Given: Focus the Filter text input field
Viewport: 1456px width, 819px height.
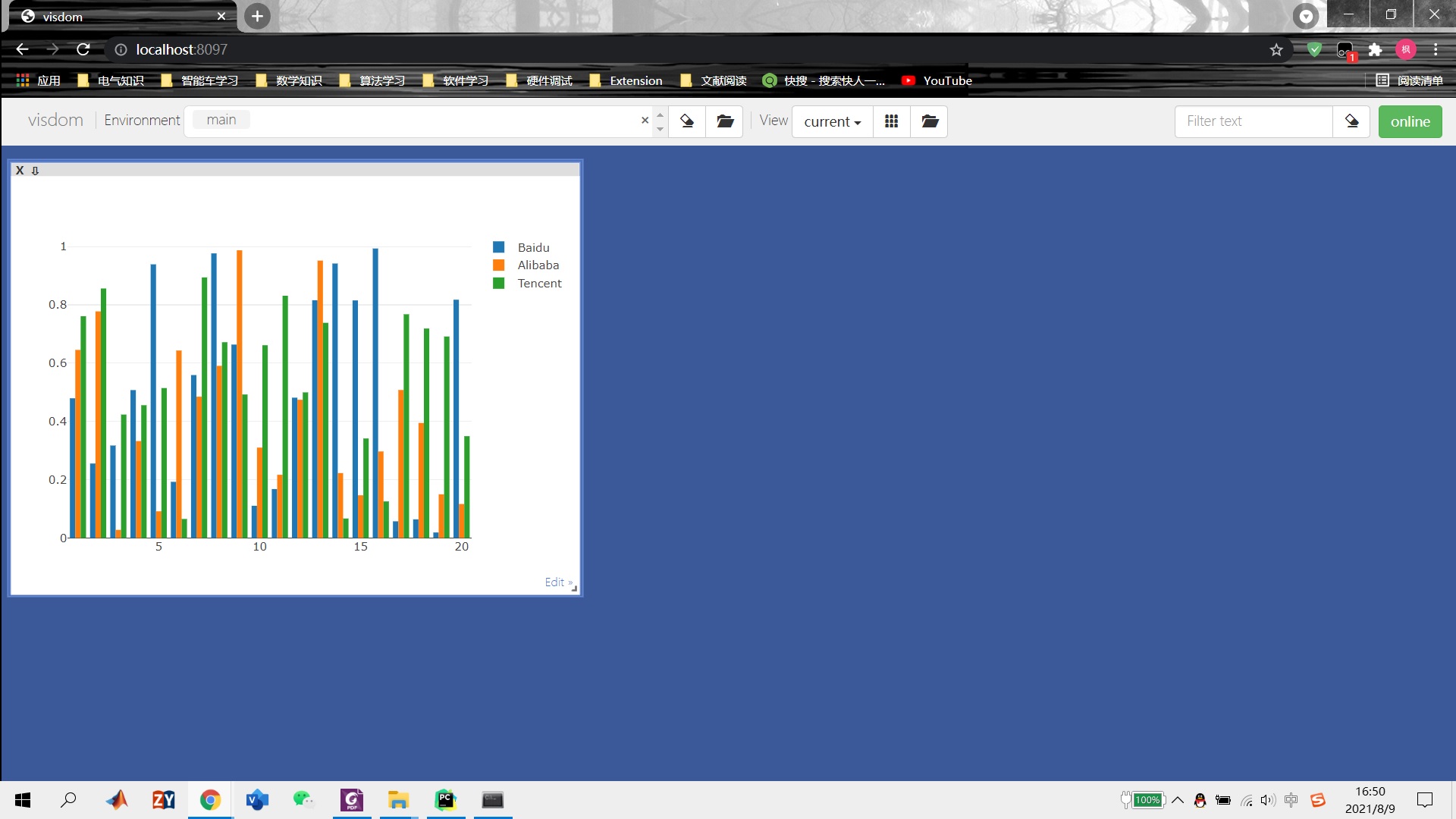Looking at the screenshot, I should point(1253,121).
